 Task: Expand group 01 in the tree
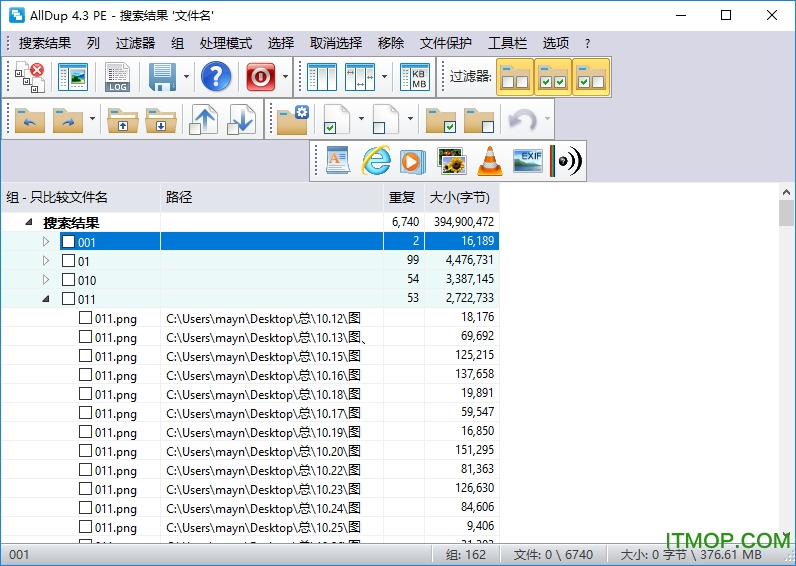[x=45, y=261]
